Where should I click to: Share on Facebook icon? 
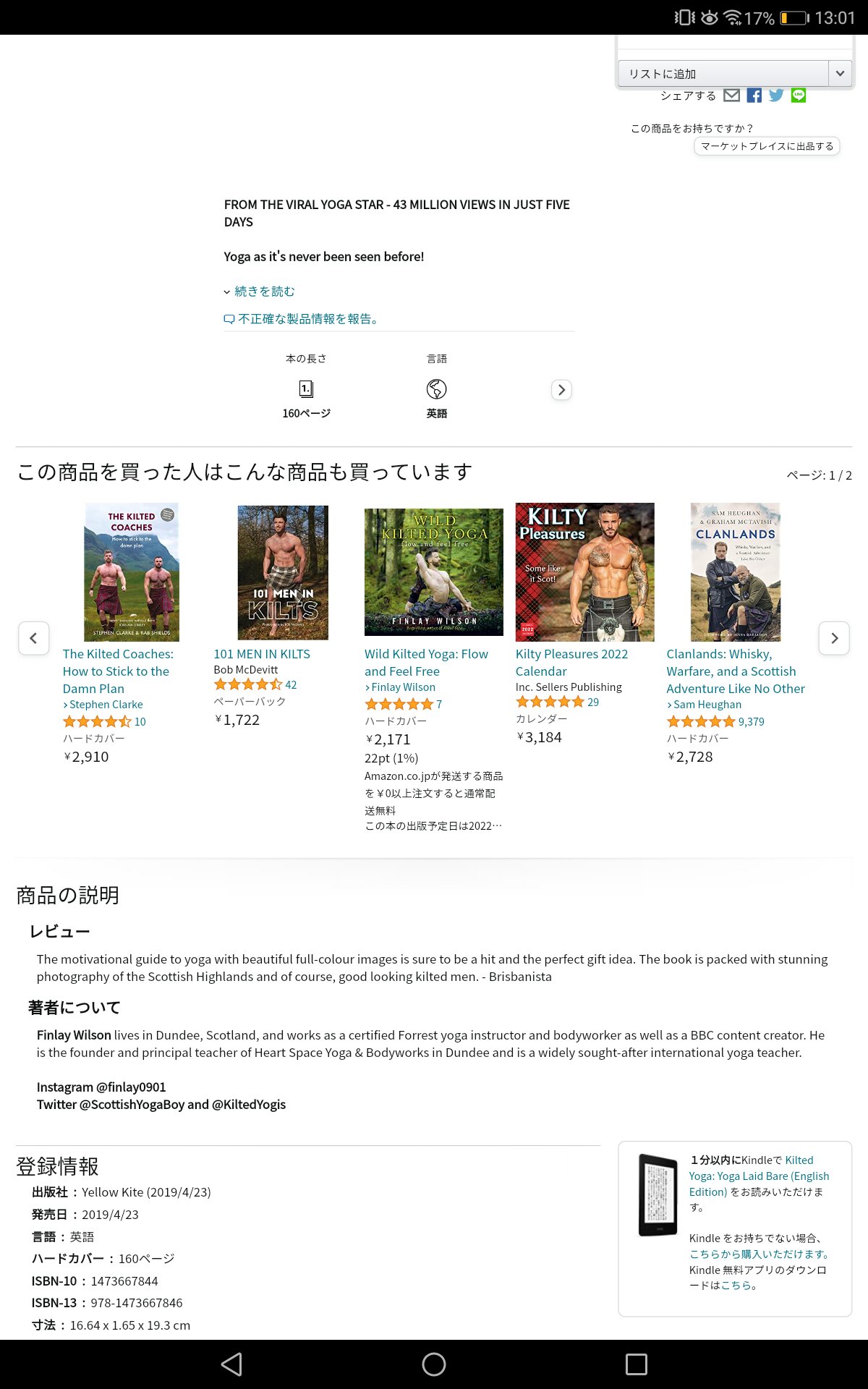[754, 95]
